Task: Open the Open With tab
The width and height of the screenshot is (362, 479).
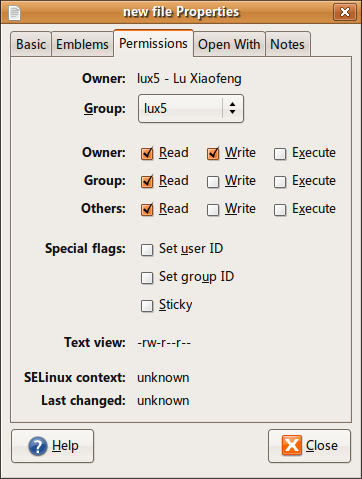Action: click(x=229, y=44)
